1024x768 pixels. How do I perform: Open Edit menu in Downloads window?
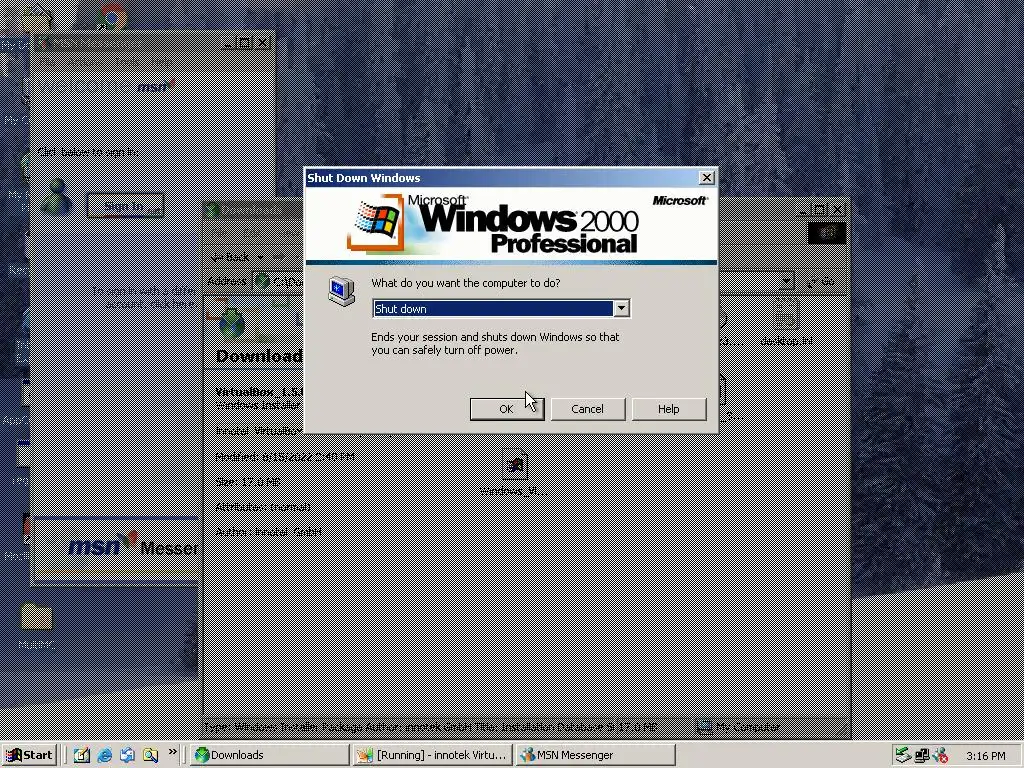(251, 232)
